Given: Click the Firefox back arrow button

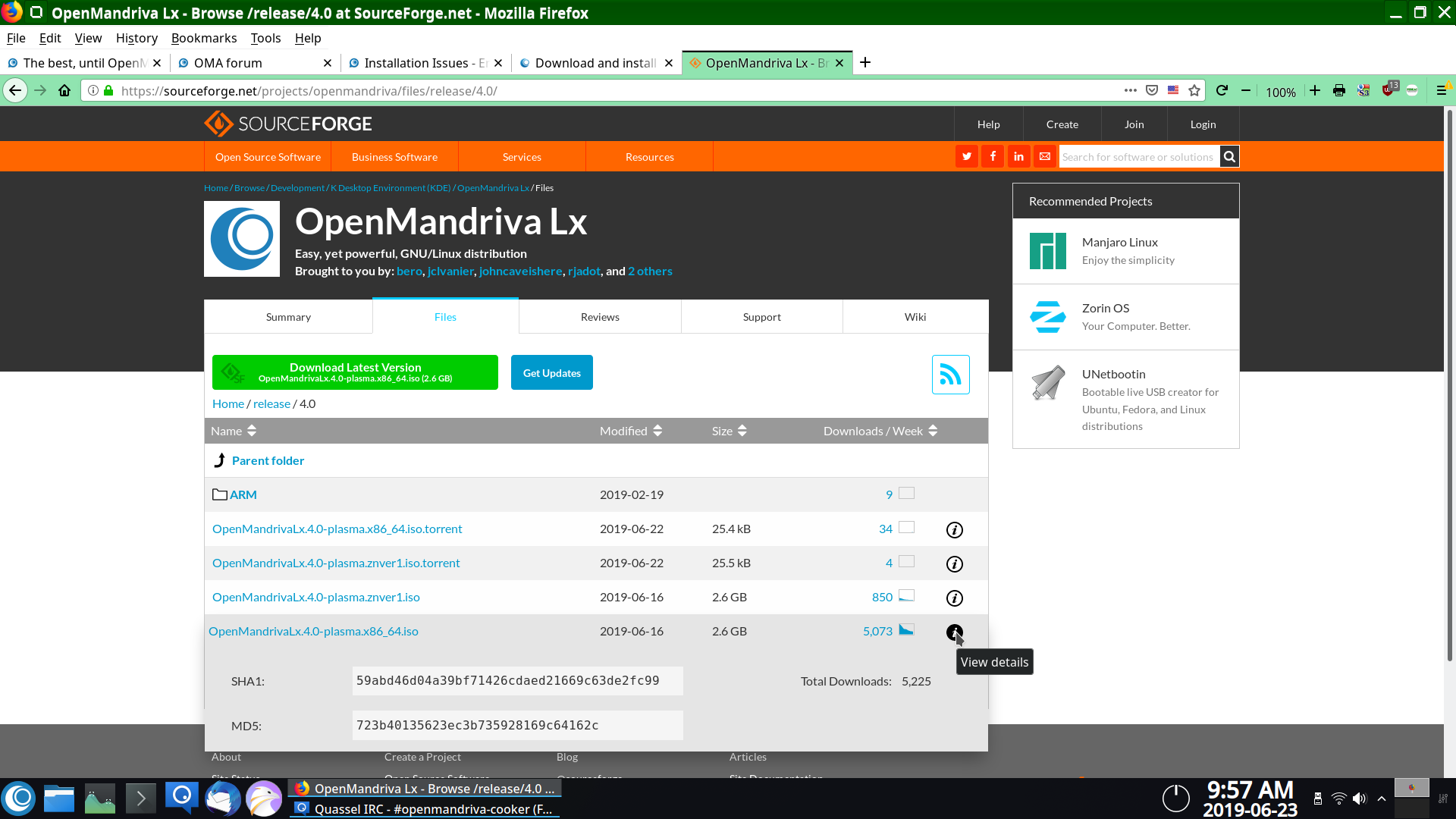Looking at the screenshot, I should 15,91.
